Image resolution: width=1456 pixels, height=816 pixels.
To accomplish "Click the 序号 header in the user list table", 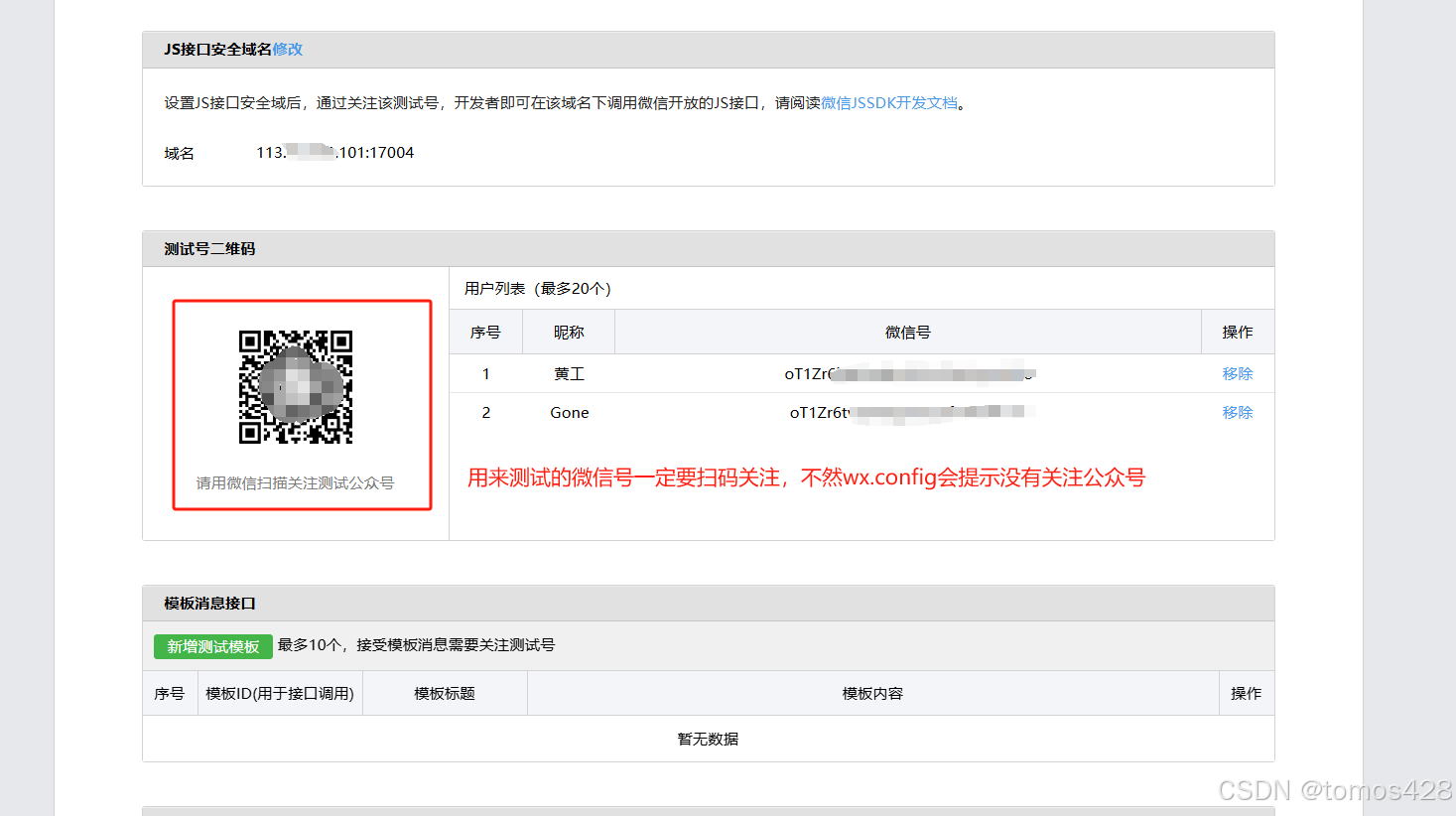I will tap(485, 333).
